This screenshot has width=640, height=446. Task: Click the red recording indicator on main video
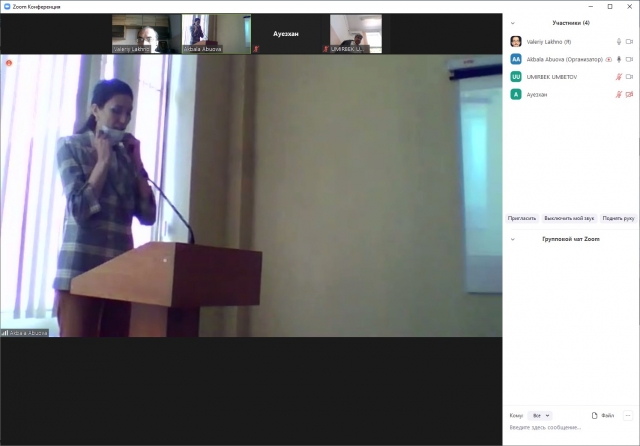pyautogui.click(x=9, y=63)
